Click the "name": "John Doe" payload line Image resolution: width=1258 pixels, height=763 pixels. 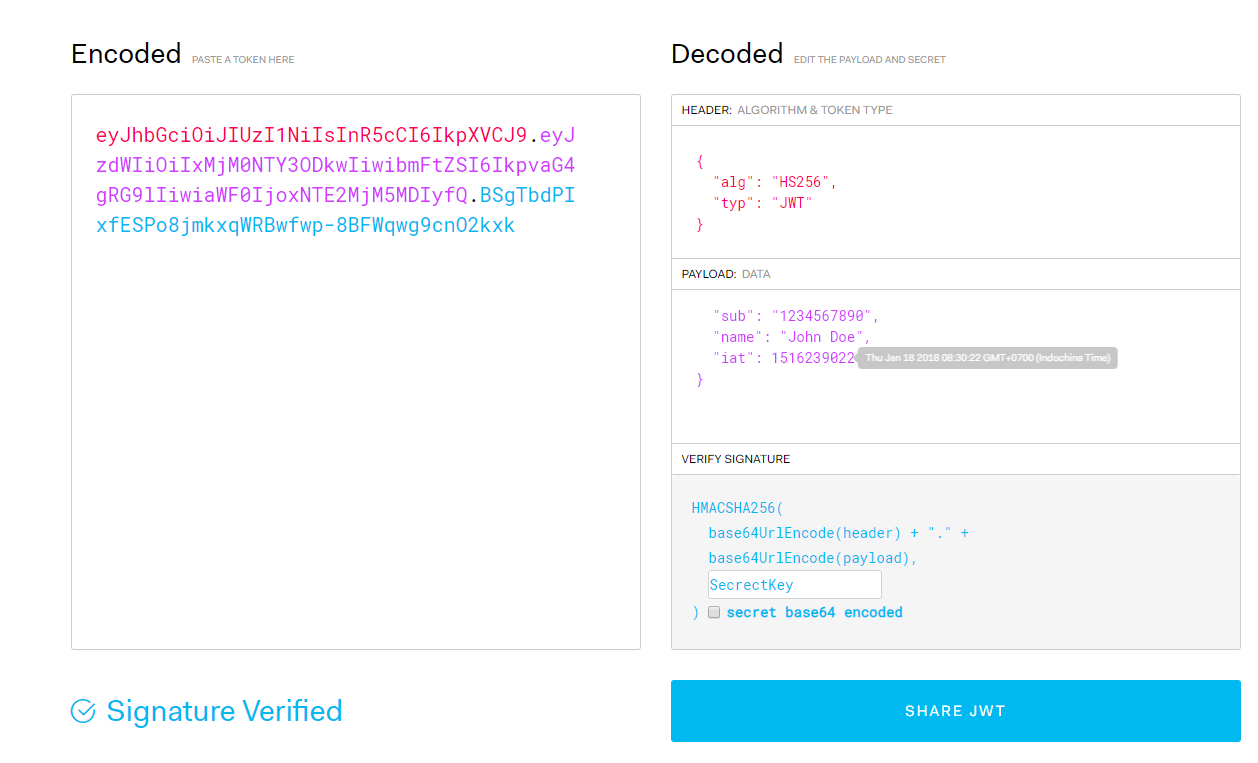(x=791, y=337)
